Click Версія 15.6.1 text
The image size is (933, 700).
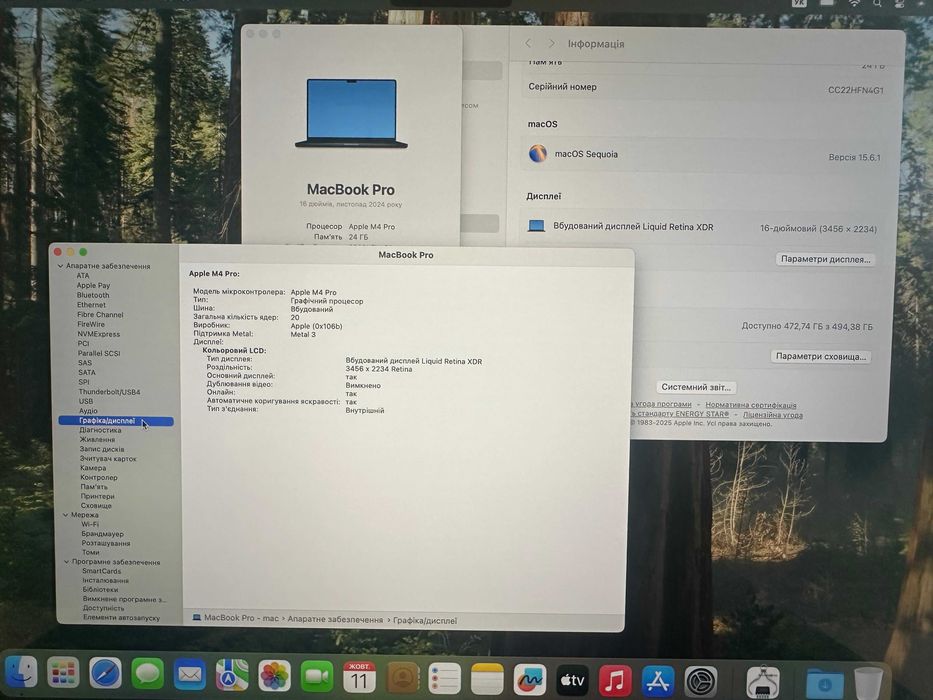pyautogui.click(x=854, y=158)
